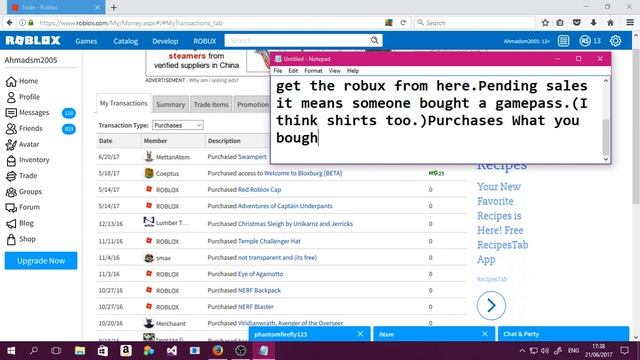The image size is (640, 360).
Task: Open the browser downloads arrow
Action: coord(593,23)
